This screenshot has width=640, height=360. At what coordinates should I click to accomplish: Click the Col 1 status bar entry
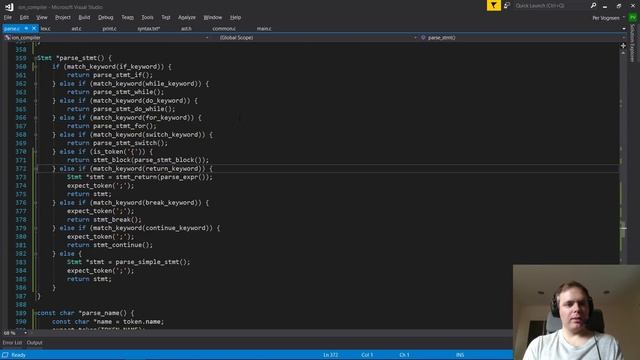(367, 355)
